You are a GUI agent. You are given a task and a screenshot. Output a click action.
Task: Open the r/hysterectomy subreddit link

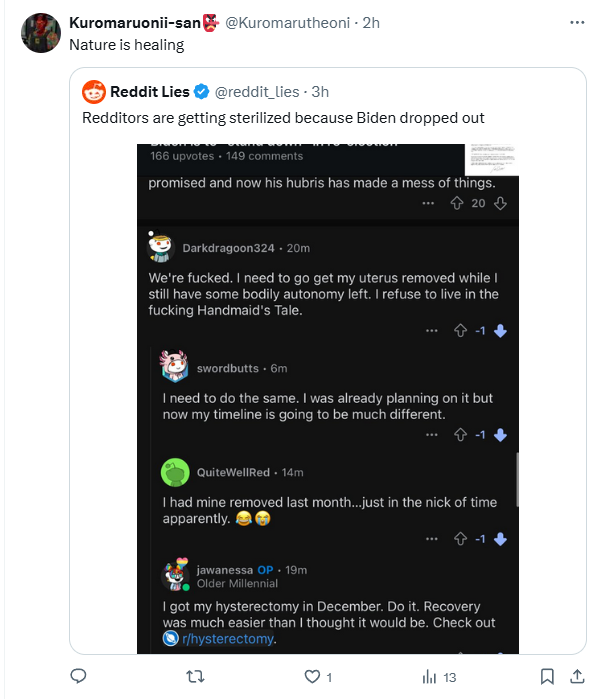pos(227,639)
